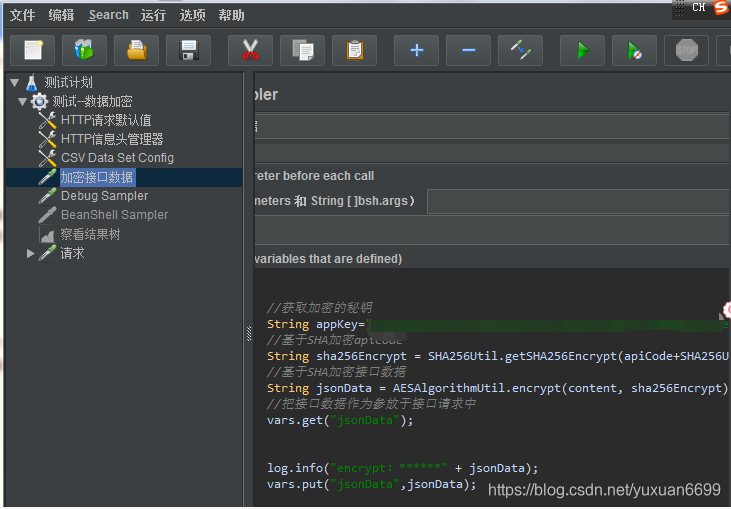Click the String appKey code line
This screenshot has height=509, width=731.
point(497,324)
